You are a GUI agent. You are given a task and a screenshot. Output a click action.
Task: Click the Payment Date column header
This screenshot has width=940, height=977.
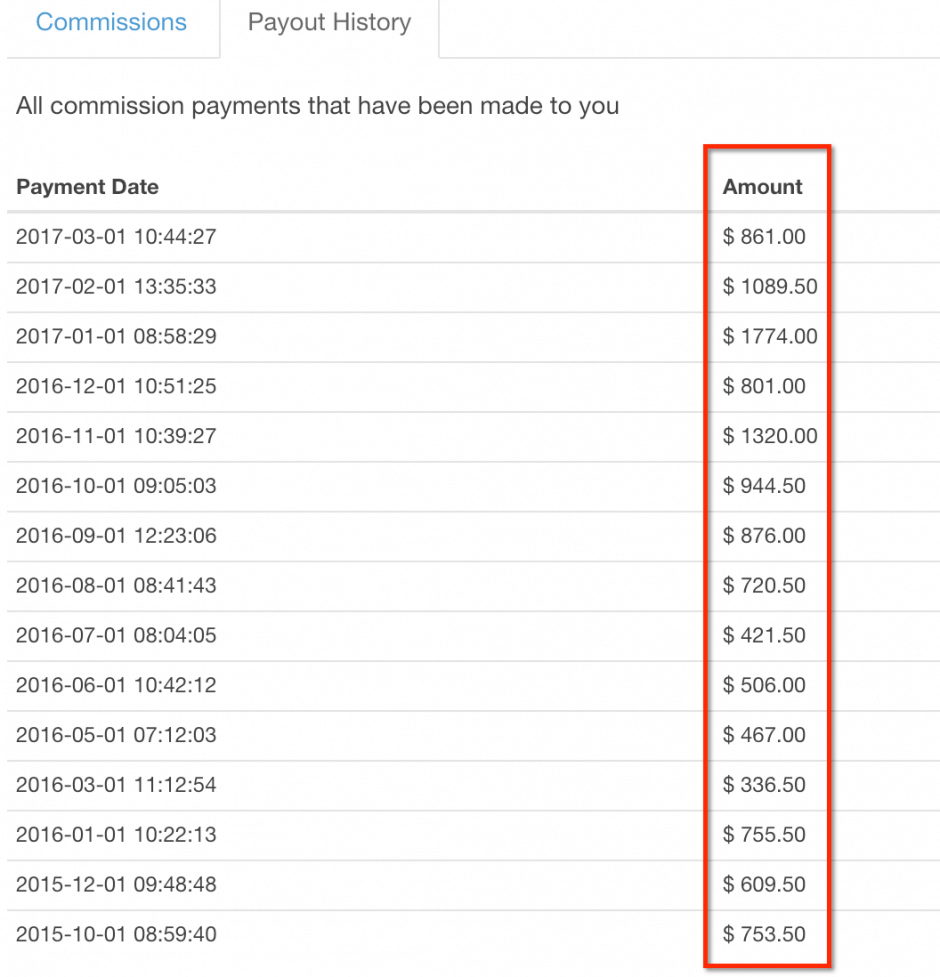[87, 187]
